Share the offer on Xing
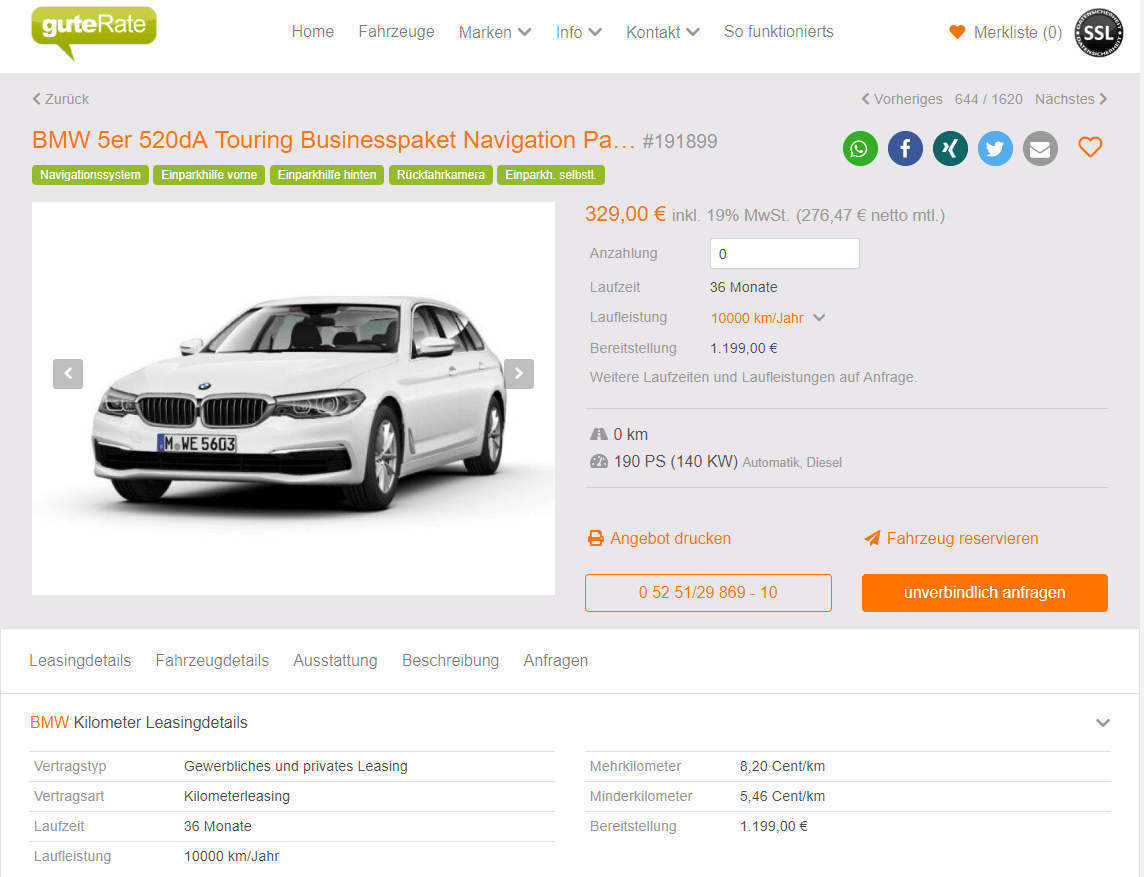The image size is (1144, 877). pos(950,149)
